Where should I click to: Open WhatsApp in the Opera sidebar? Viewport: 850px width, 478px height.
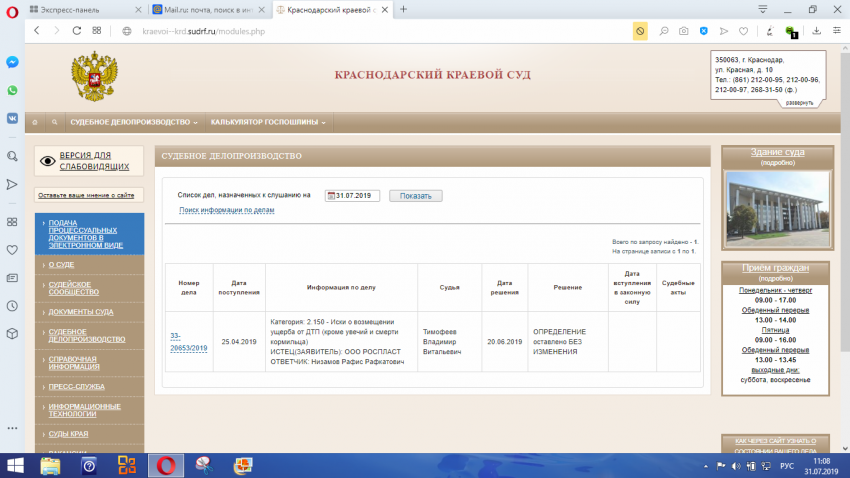[x=12, y=90]
